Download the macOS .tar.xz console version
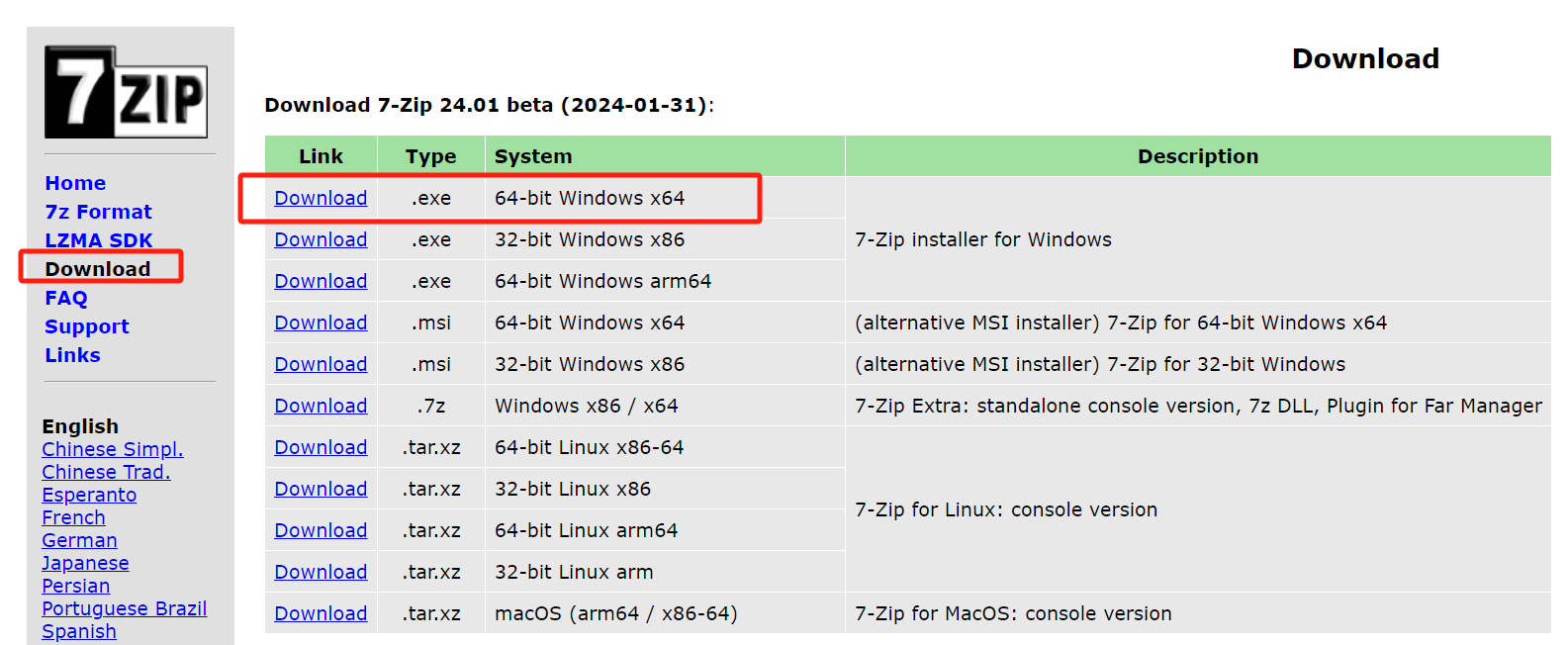 pos(321,613)
